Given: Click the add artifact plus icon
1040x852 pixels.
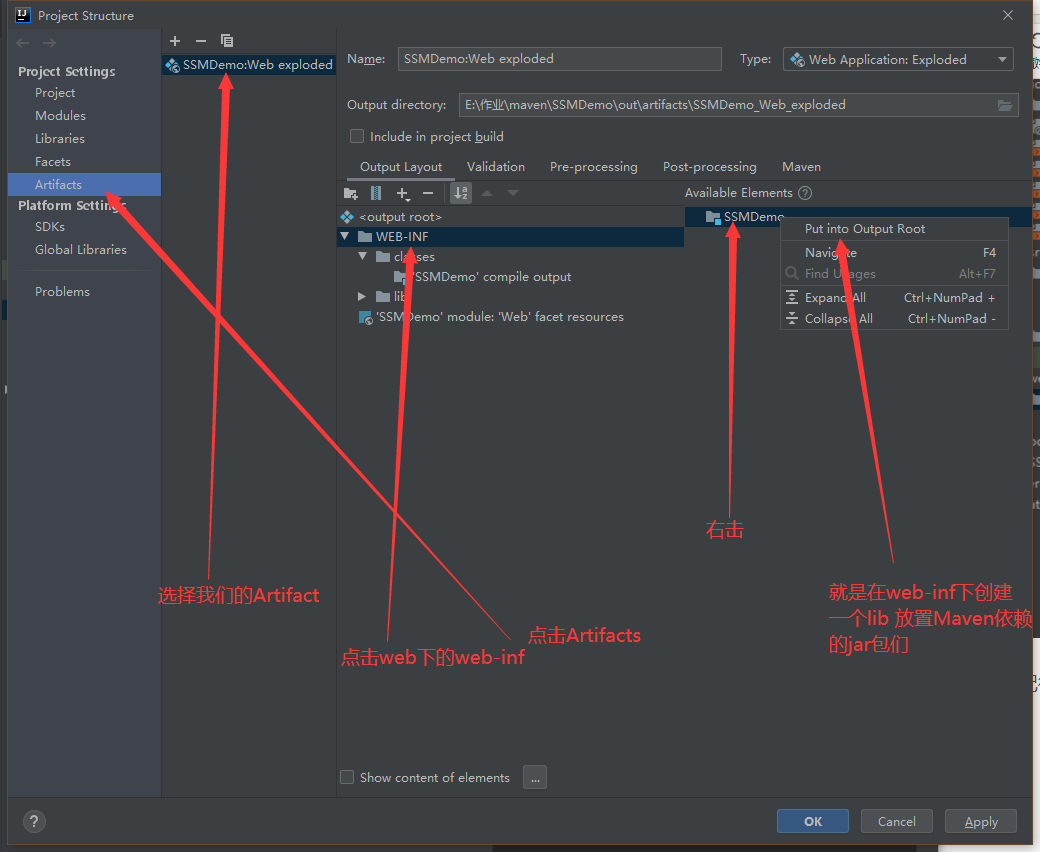Looking at the screenshot, I should [175, 41].
